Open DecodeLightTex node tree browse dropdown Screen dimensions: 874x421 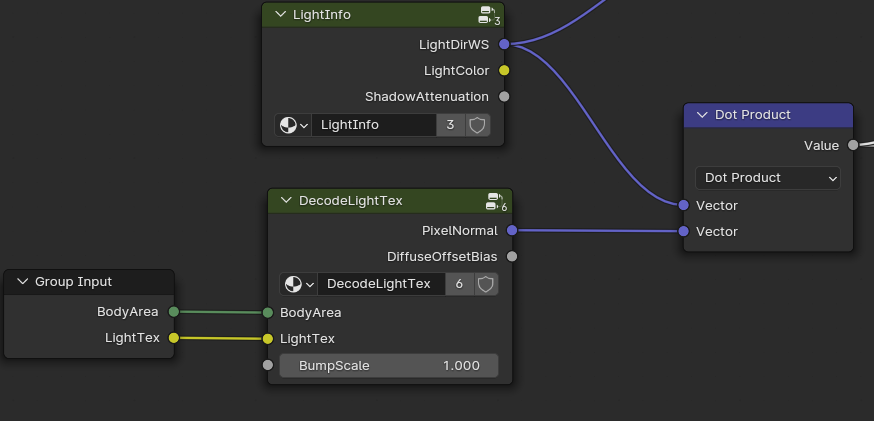click(x=298, y=284)
